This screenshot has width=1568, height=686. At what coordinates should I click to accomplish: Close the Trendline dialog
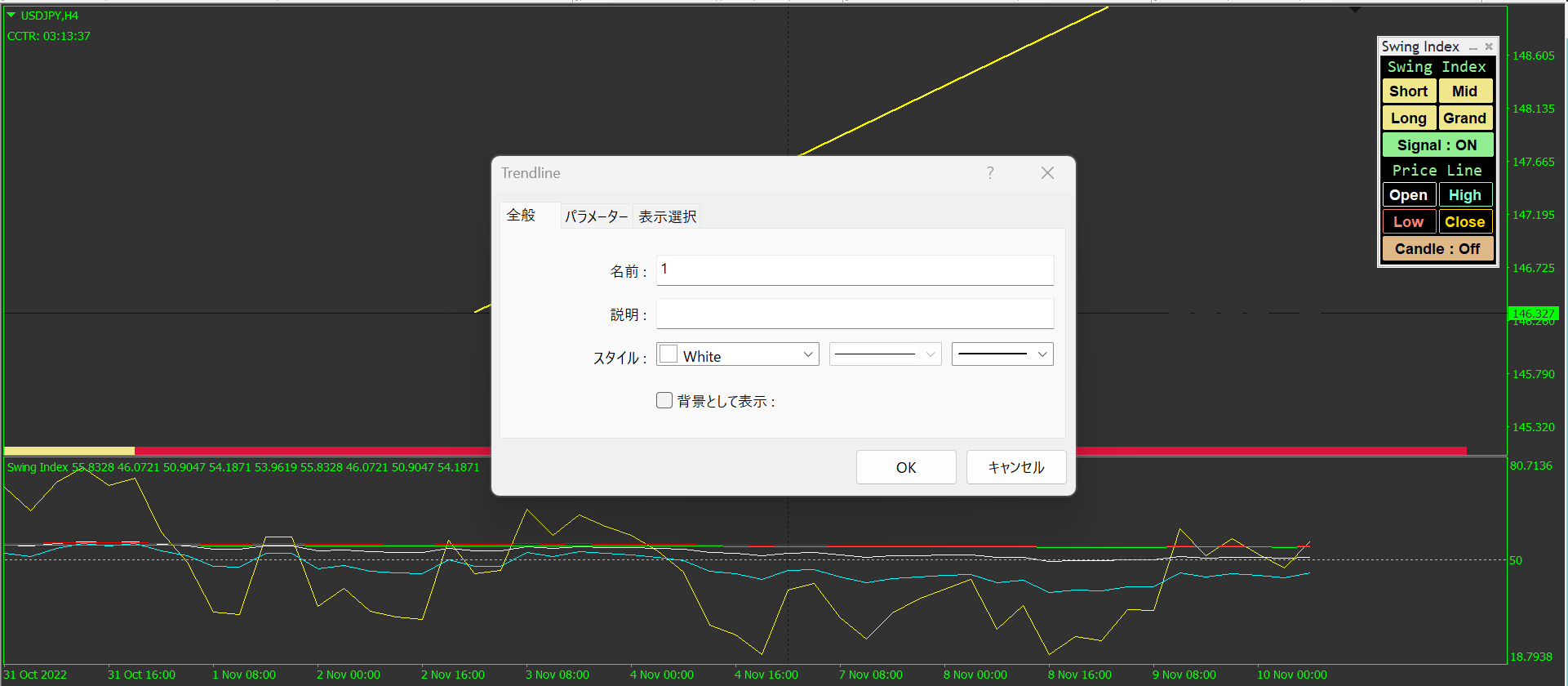tap(1047, 173)
